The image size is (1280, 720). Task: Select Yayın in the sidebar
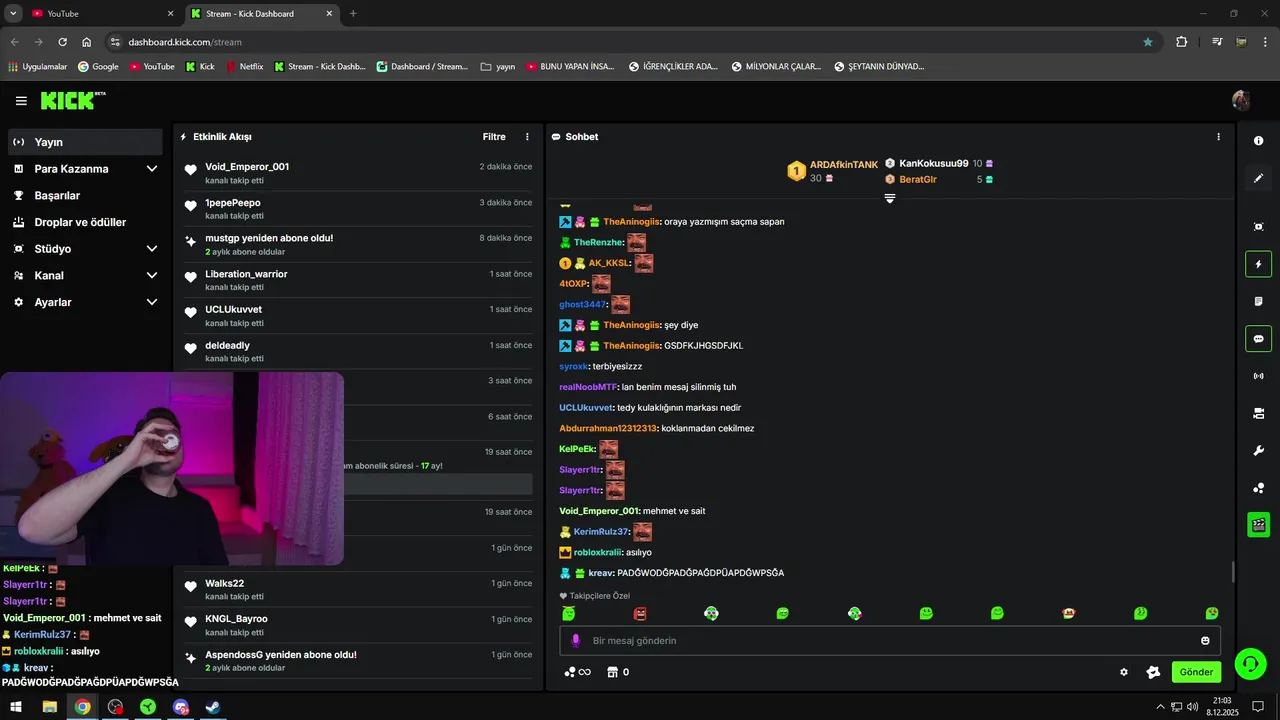click(x=84, y=142)
